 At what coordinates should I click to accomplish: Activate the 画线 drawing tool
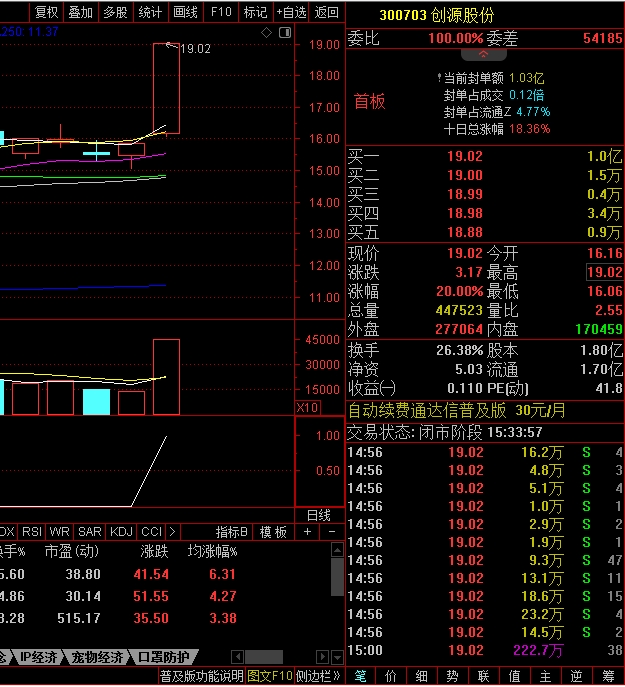[185, 12]
